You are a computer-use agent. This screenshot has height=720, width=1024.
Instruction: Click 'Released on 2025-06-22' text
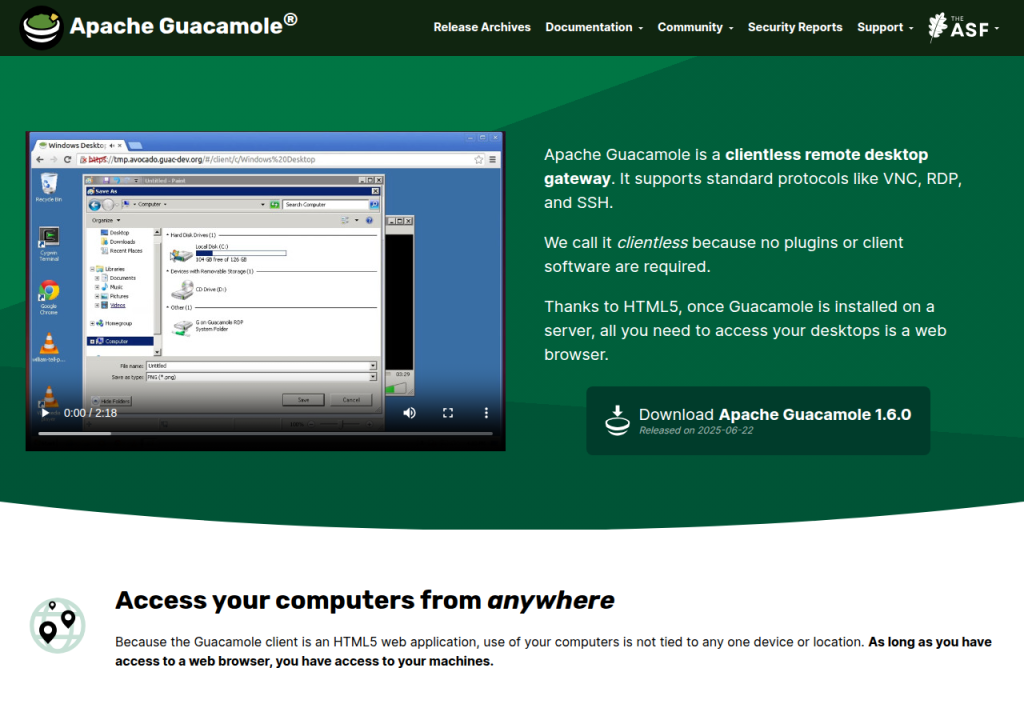[696, 431]
